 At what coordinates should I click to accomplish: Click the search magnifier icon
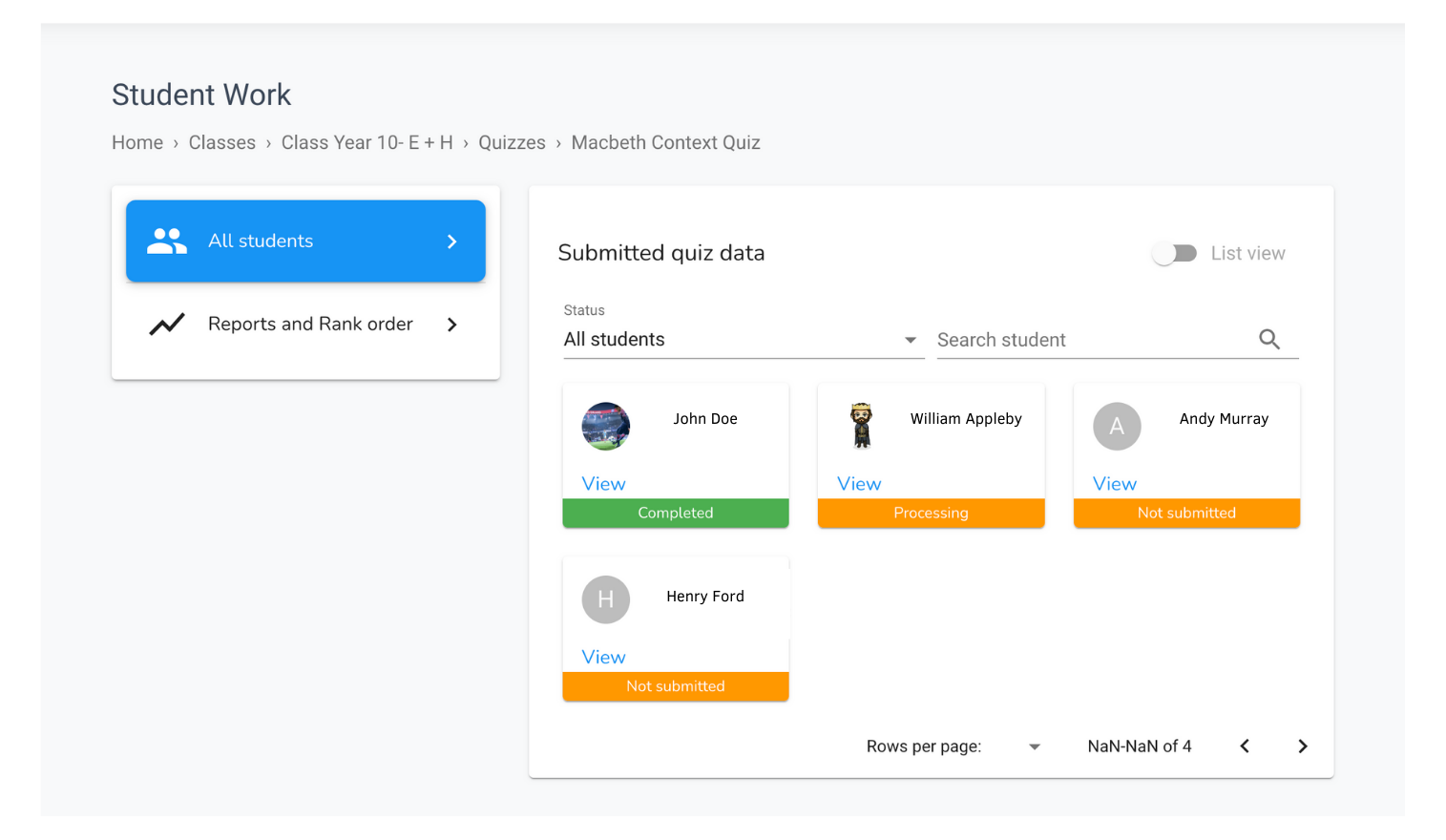[1268, 339]
